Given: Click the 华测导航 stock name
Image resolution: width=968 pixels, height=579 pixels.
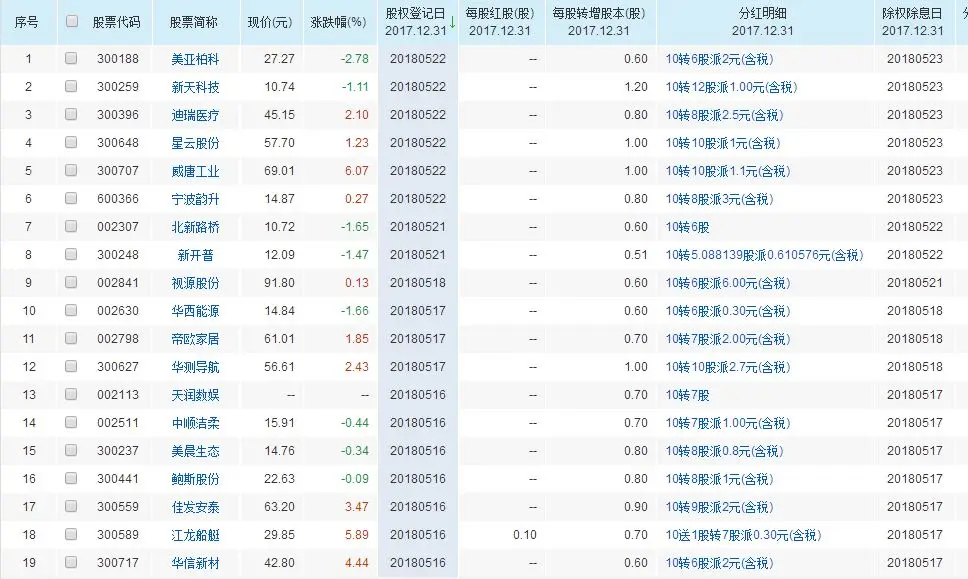Looking at the screenshot, I should (198, 366).
